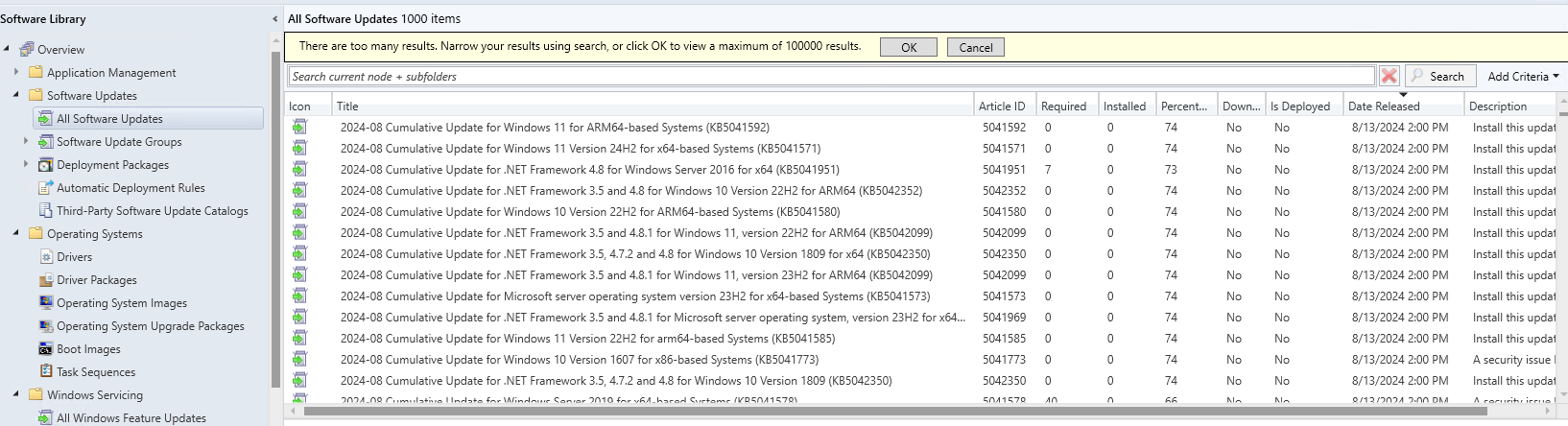Click the red X clear search icon
Image resolution: width=1568 pixels, height=426 pixels.
pyautogui.click(x=1389, y=76)
